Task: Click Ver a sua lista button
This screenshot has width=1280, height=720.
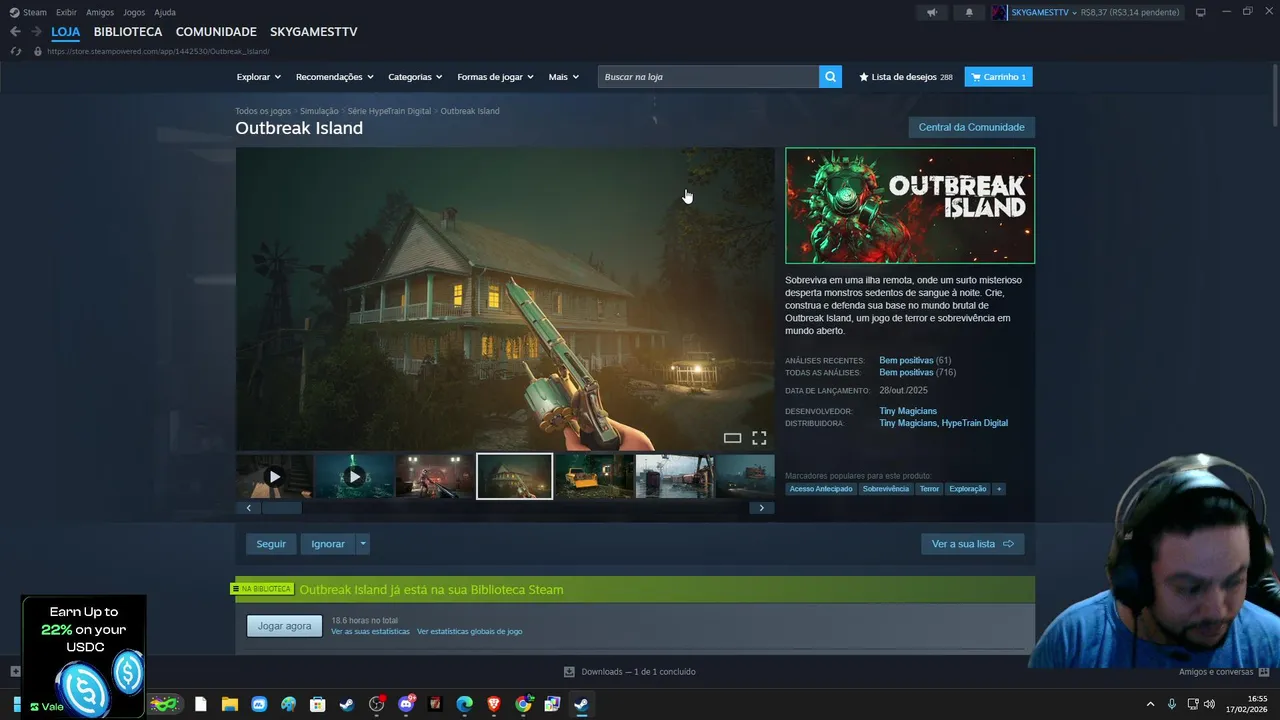Action: 972,544
